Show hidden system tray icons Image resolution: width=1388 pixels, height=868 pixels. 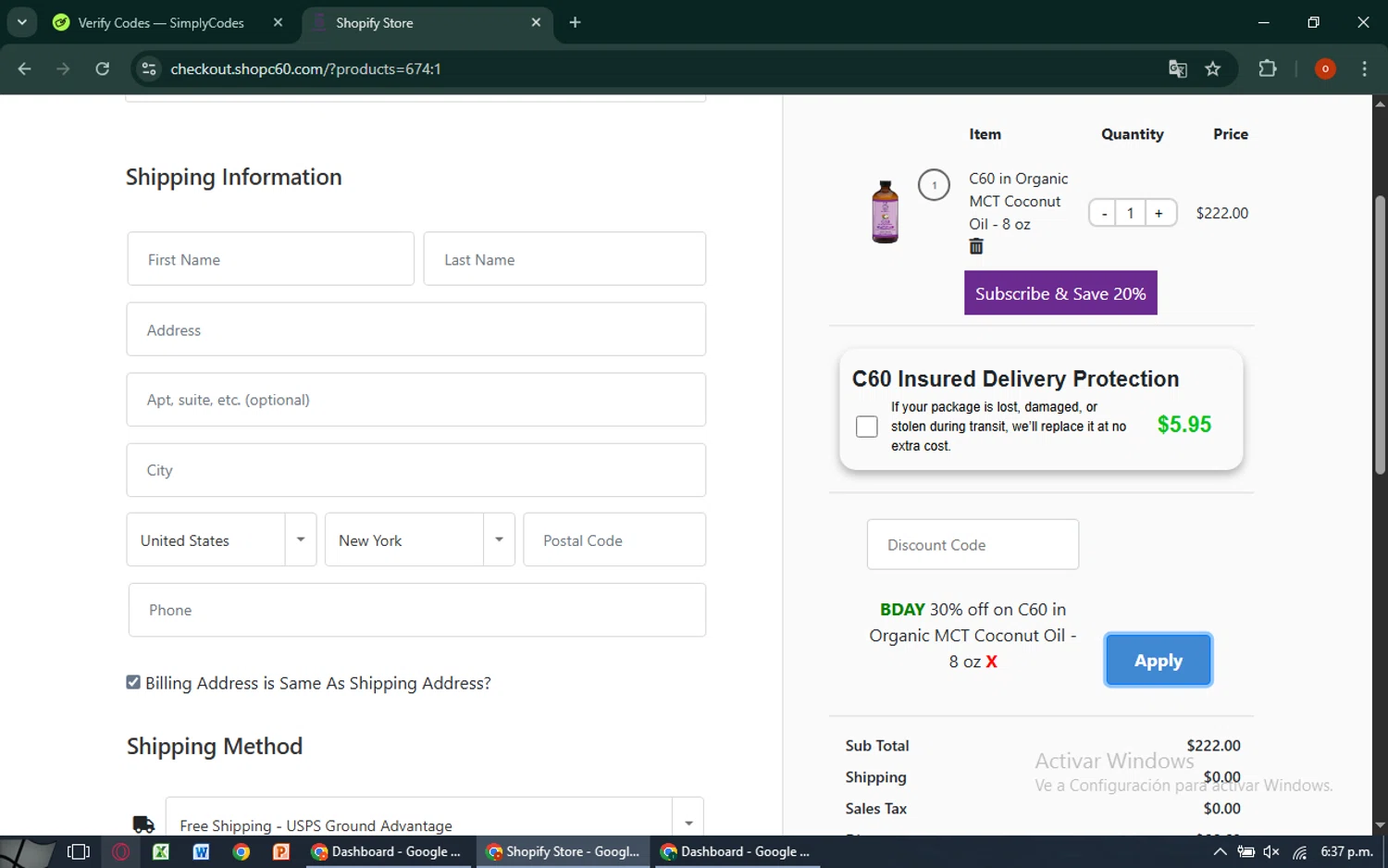click(x=1220, y=852)
